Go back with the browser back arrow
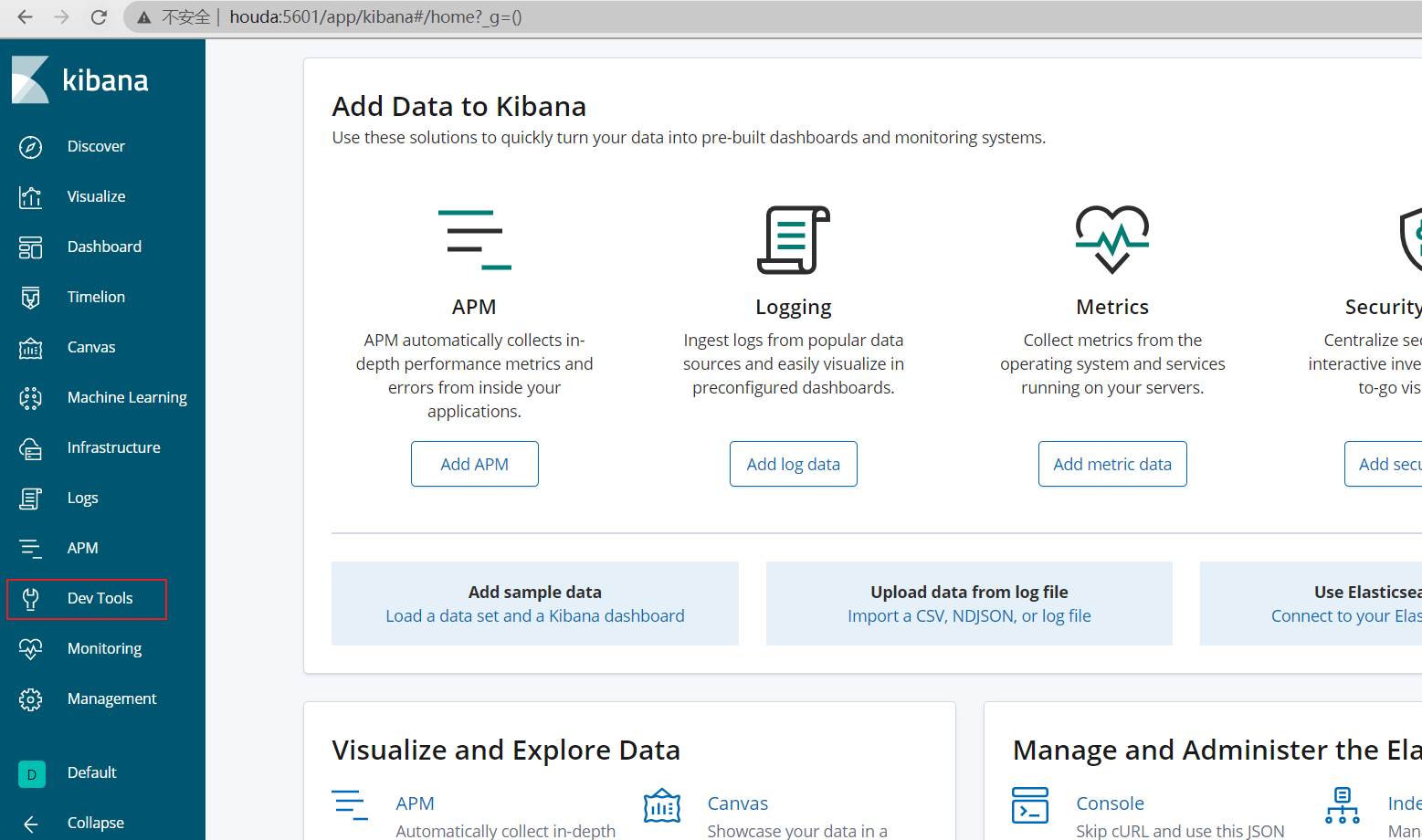This screenshot has width=1422, height=840. coord(25,16)
